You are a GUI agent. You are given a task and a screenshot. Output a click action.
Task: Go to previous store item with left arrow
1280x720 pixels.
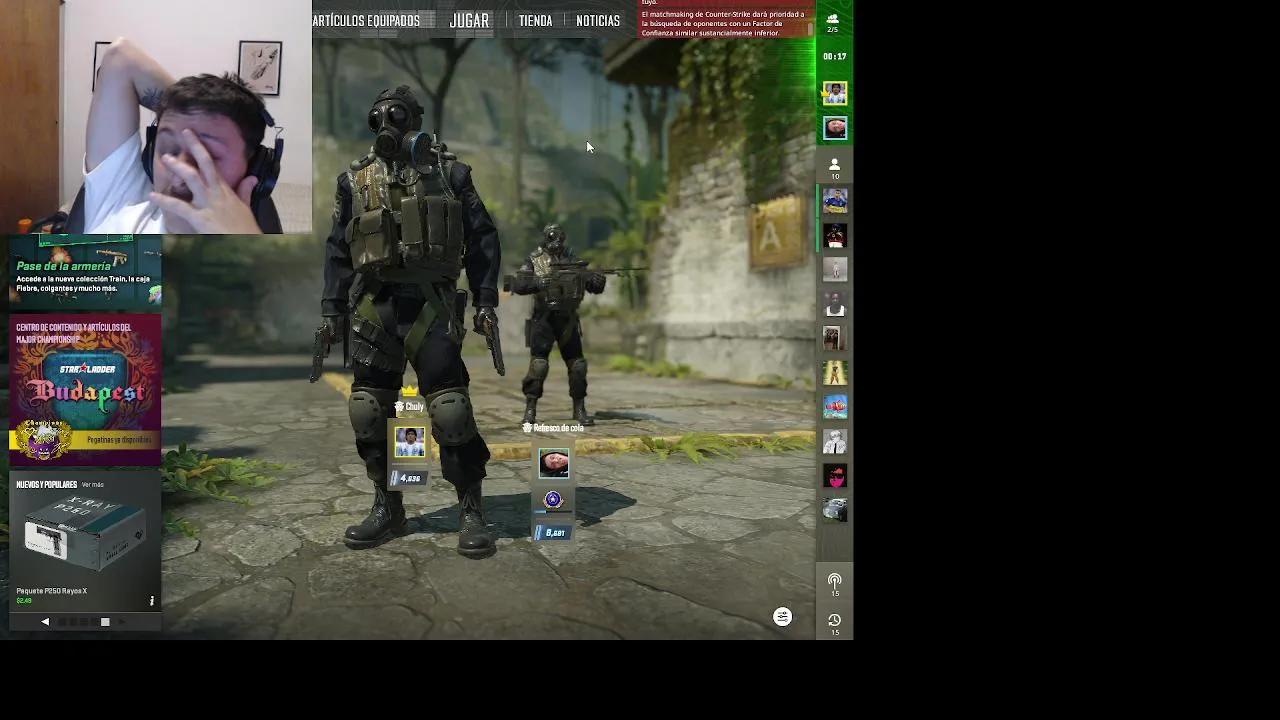[x=45, y=622]
